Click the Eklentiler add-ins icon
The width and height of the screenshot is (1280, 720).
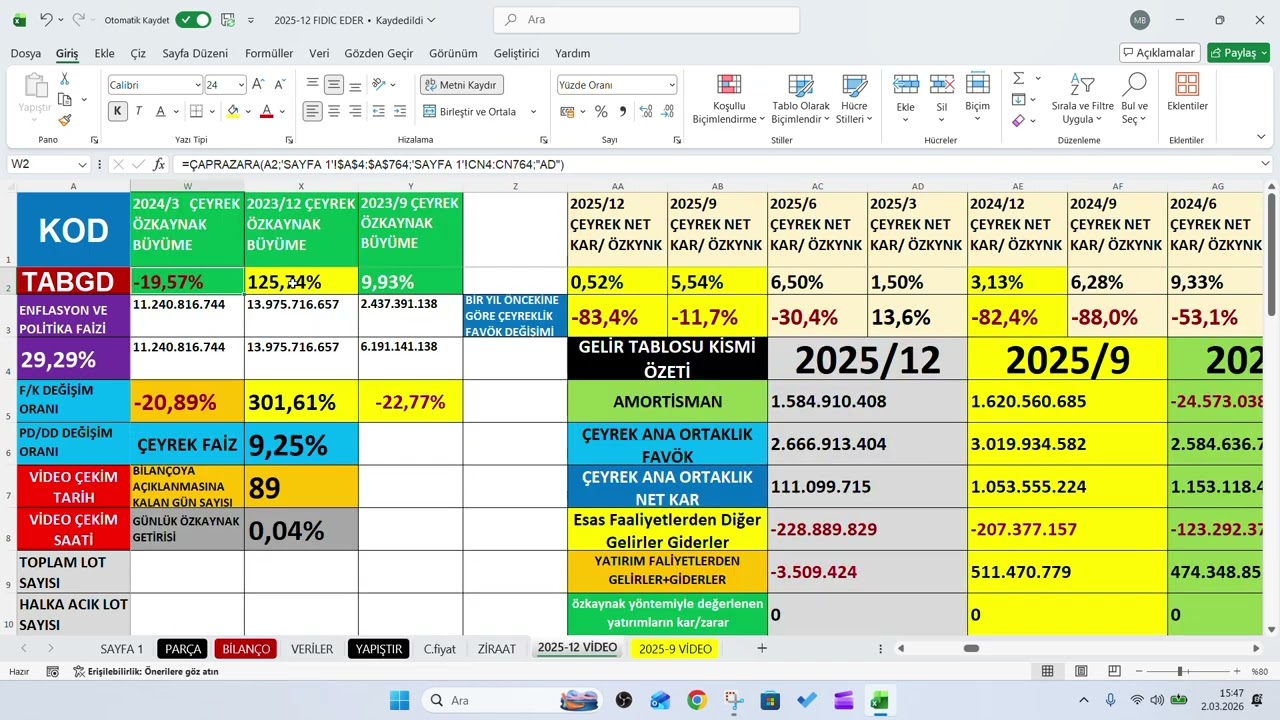click(1187, 92)
